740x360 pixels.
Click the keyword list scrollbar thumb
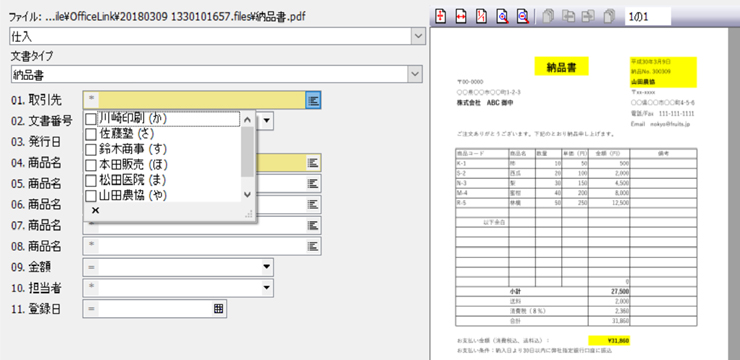(247, 151)
